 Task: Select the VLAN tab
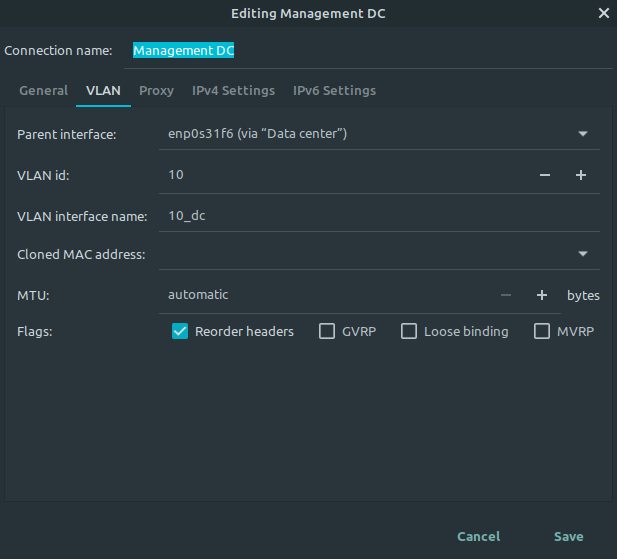pyautogui.click(x=103, y=91)
